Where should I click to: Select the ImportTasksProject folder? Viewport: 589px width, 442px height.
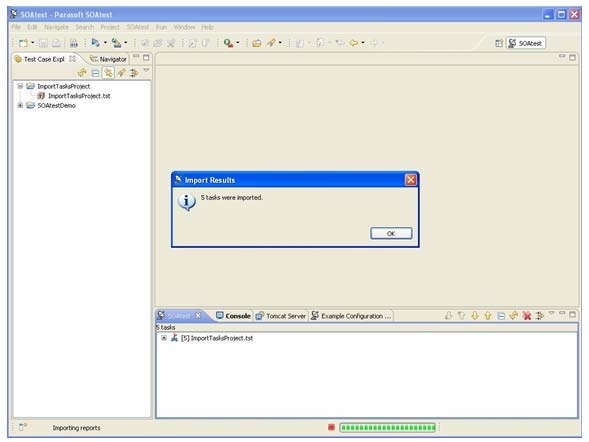pos(63,86)
